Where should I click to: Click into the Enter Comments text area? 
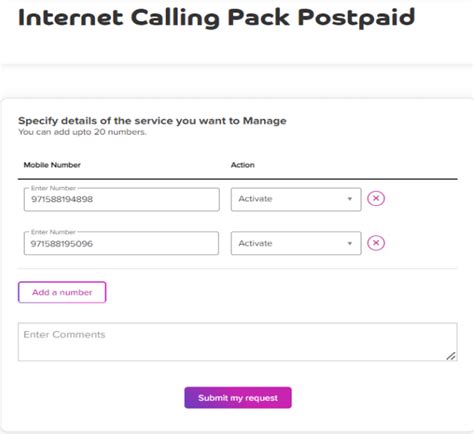coord(237,342)
